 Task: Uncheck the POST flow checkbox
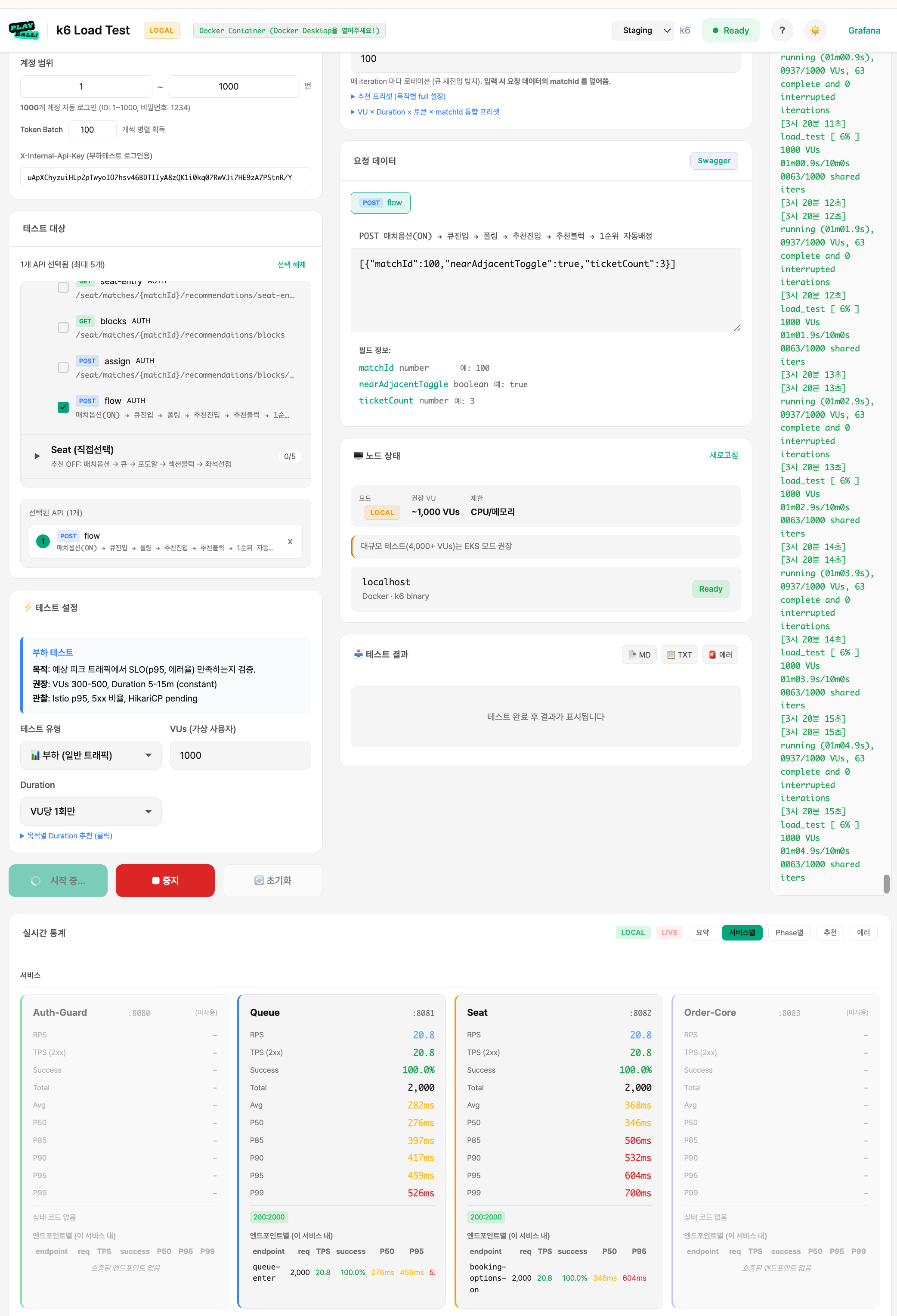63,407
